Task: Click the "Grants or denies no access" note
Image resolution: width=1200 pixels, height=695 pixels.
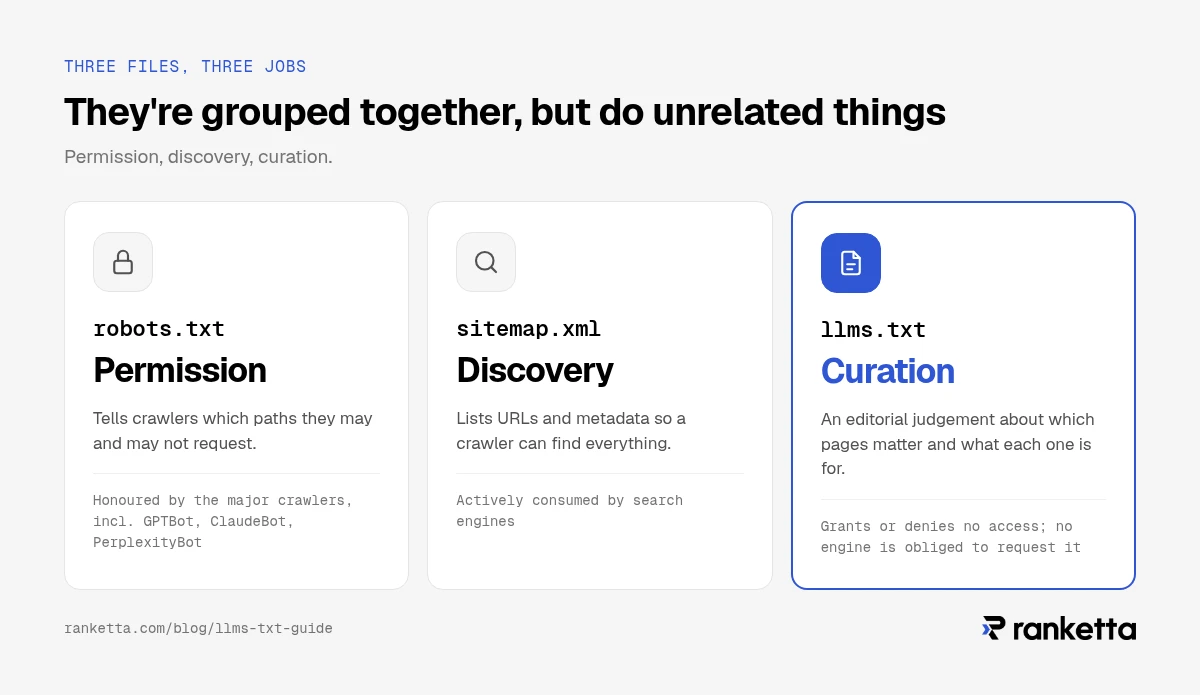Action: tap(951, 537)
